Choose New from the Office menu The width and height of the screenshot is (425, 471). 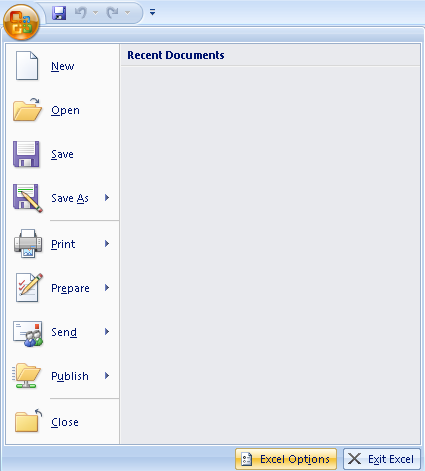(x=62, y=66)
